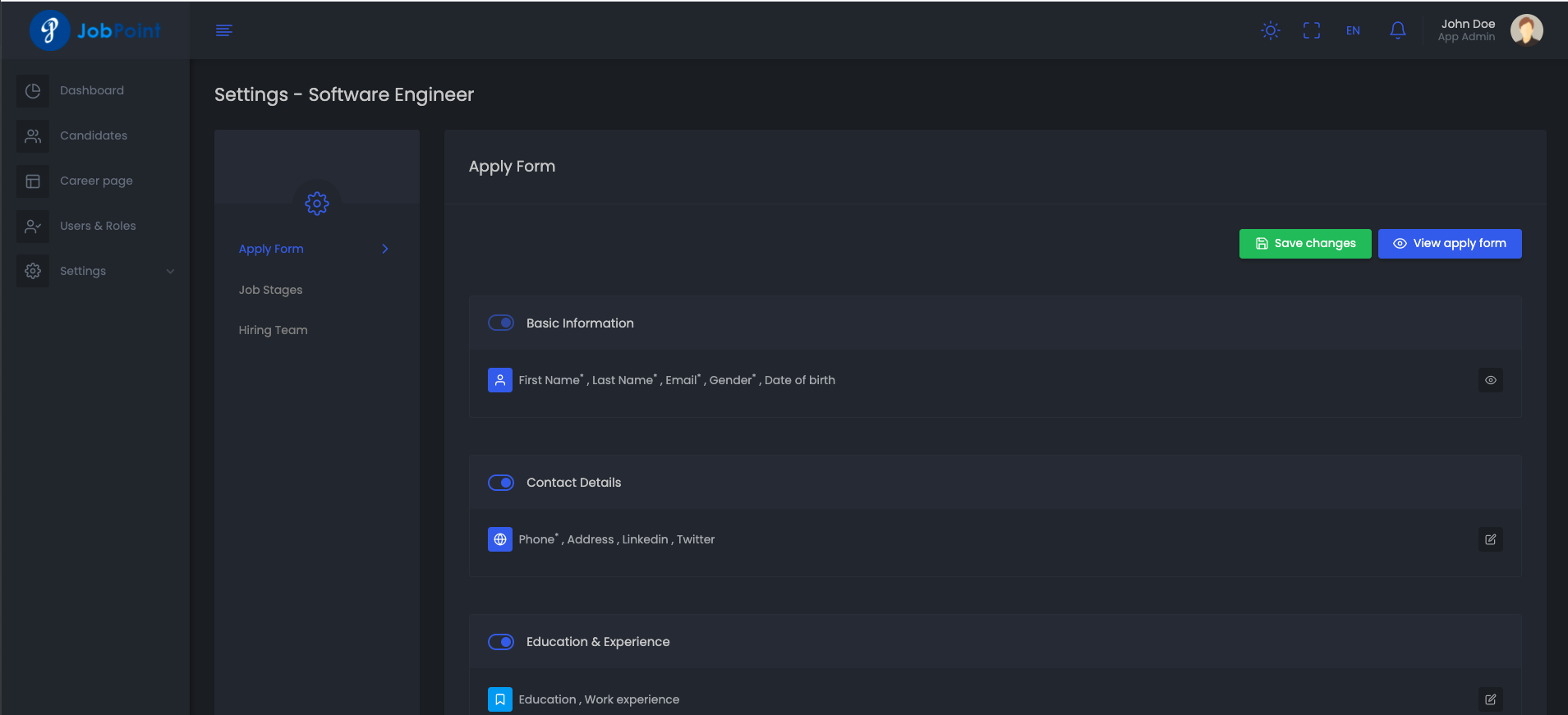
Task: Toggle Education & Experience section switch
Action: click(x=501, y=642)
